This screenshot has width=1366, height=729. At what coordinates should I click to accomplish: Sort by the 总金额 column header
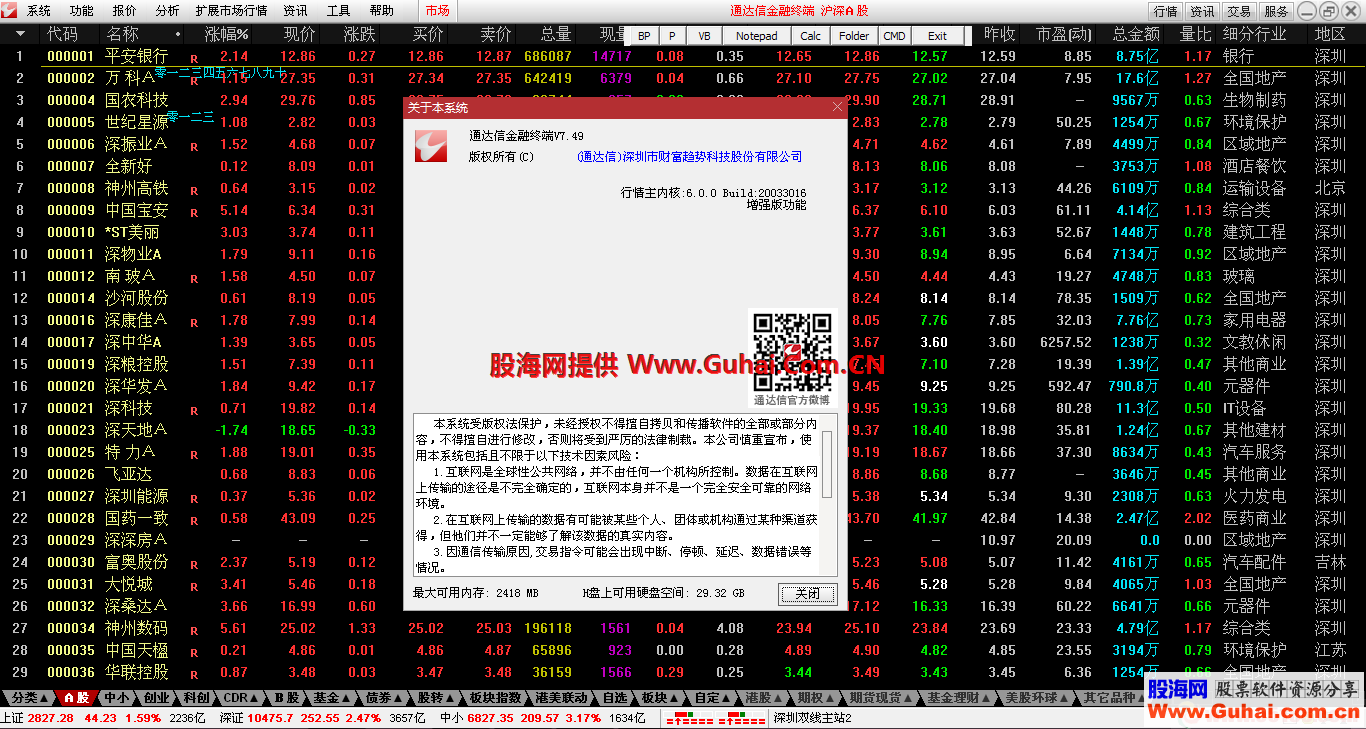pyautogui.click(x=1135, y=34)
